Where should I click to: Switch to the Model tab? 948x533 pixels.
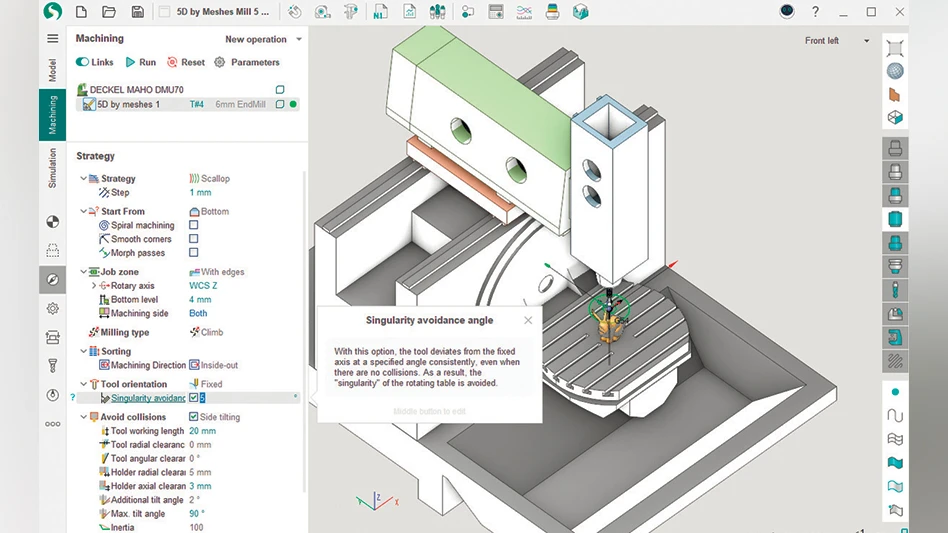tap(53, 70)
